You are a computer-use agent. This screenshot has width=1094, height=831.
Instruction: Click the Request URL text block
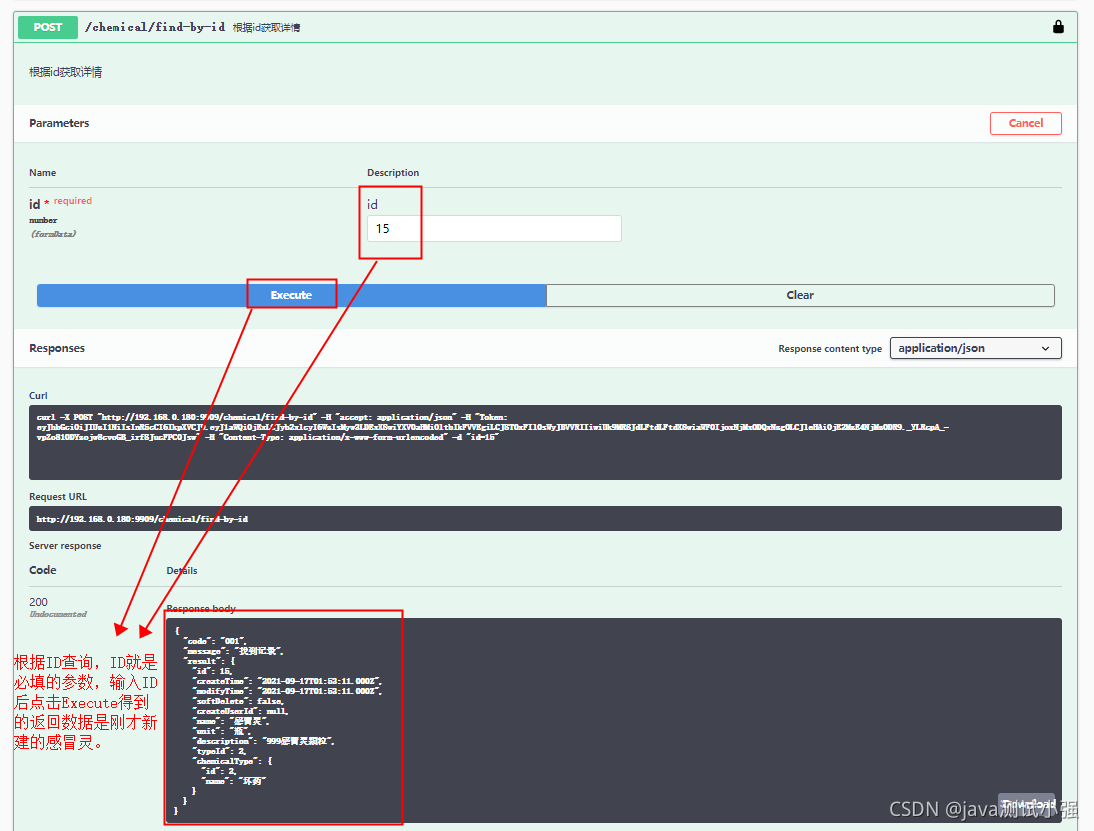(545, 518)
